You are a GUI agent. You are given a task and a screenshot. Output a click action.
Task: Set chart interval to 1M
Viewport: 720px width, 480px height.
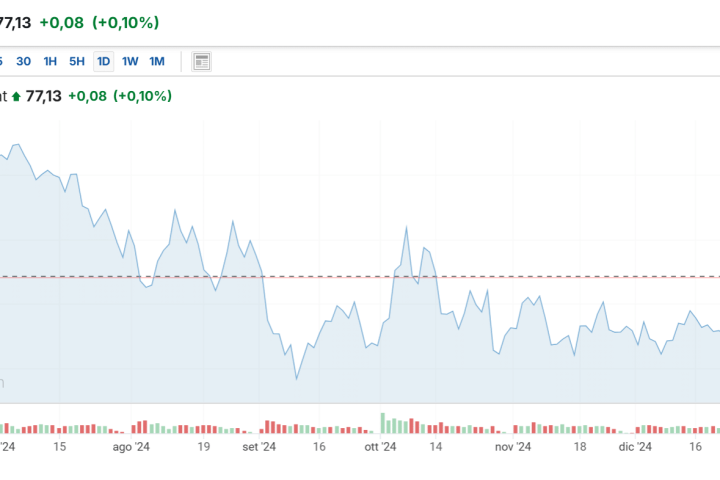click(157, 61)
